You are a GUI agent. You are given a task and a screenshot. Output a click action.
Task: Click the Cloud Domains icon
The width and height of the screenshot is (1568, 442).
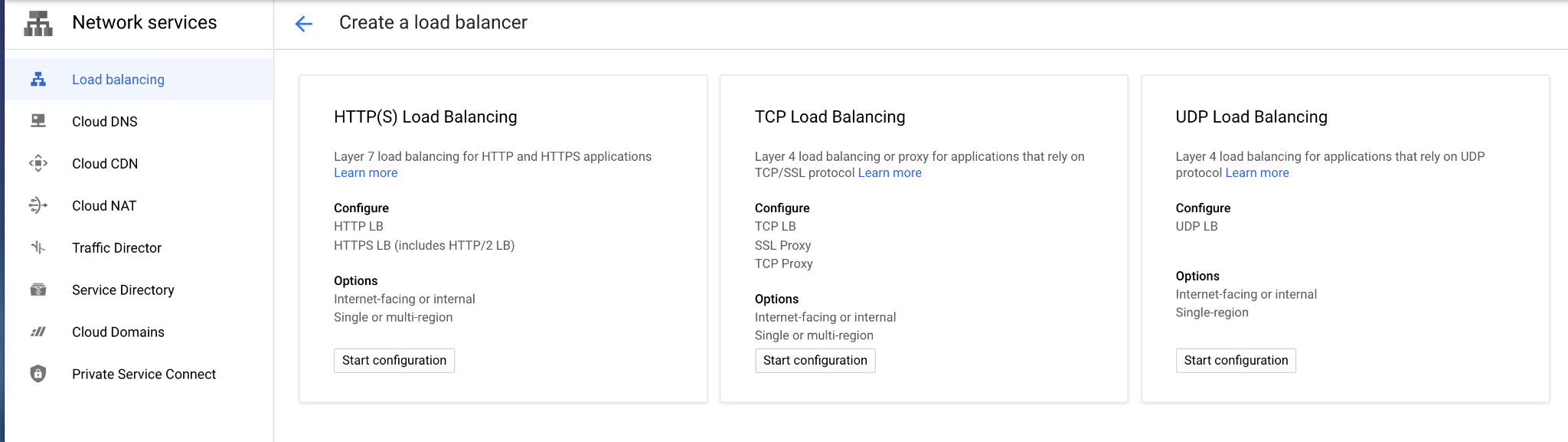[x=38, y=332]
